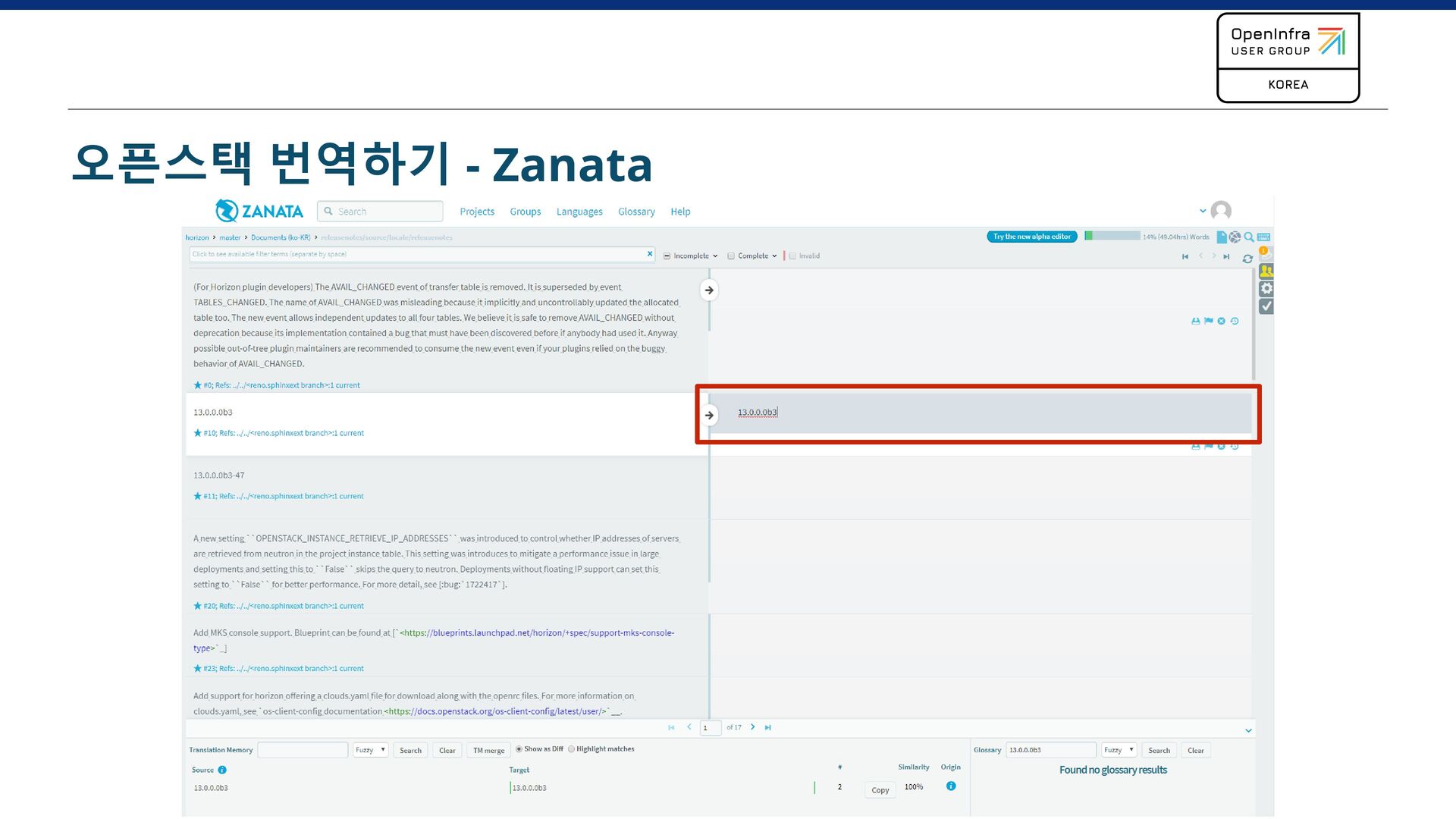Click the editor vertical scrollbar
This screenshot has height=819, width=1456.
click(x=1254, y=325)
